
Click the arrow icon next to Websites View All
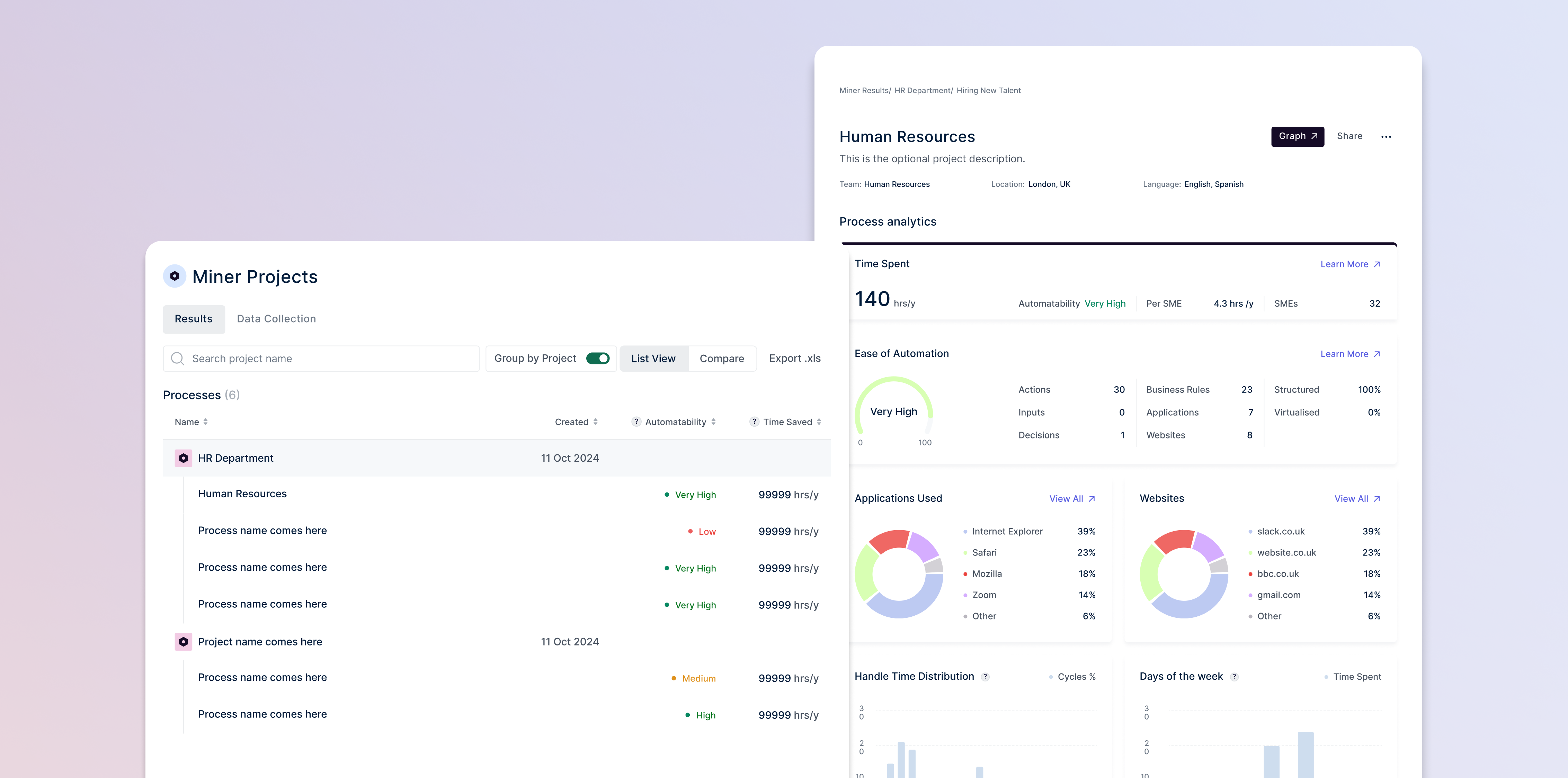[1377, 499]
